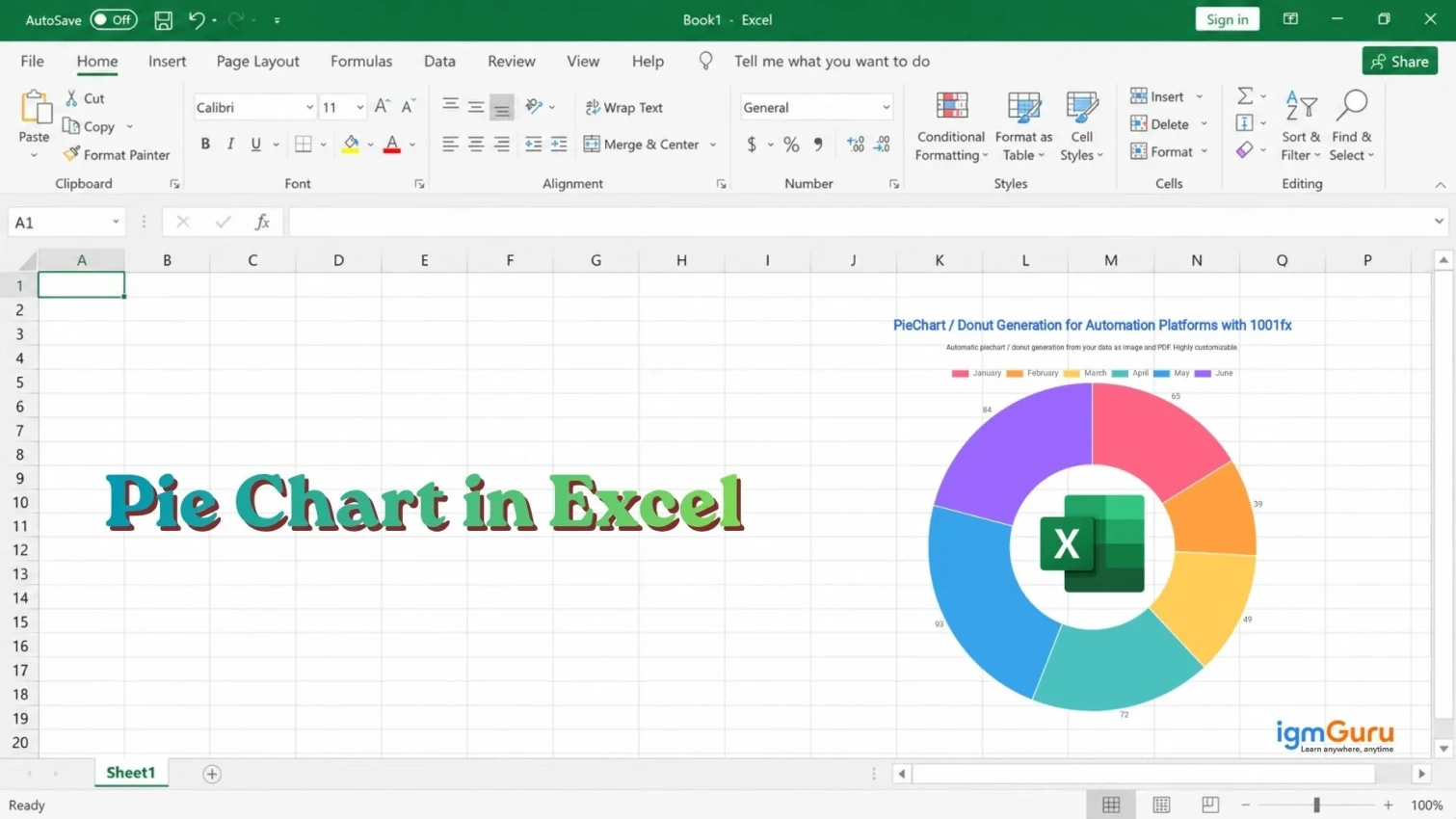
Task: Click the Sign in button
Action: pyautogui.click(x=1227, y=19)
